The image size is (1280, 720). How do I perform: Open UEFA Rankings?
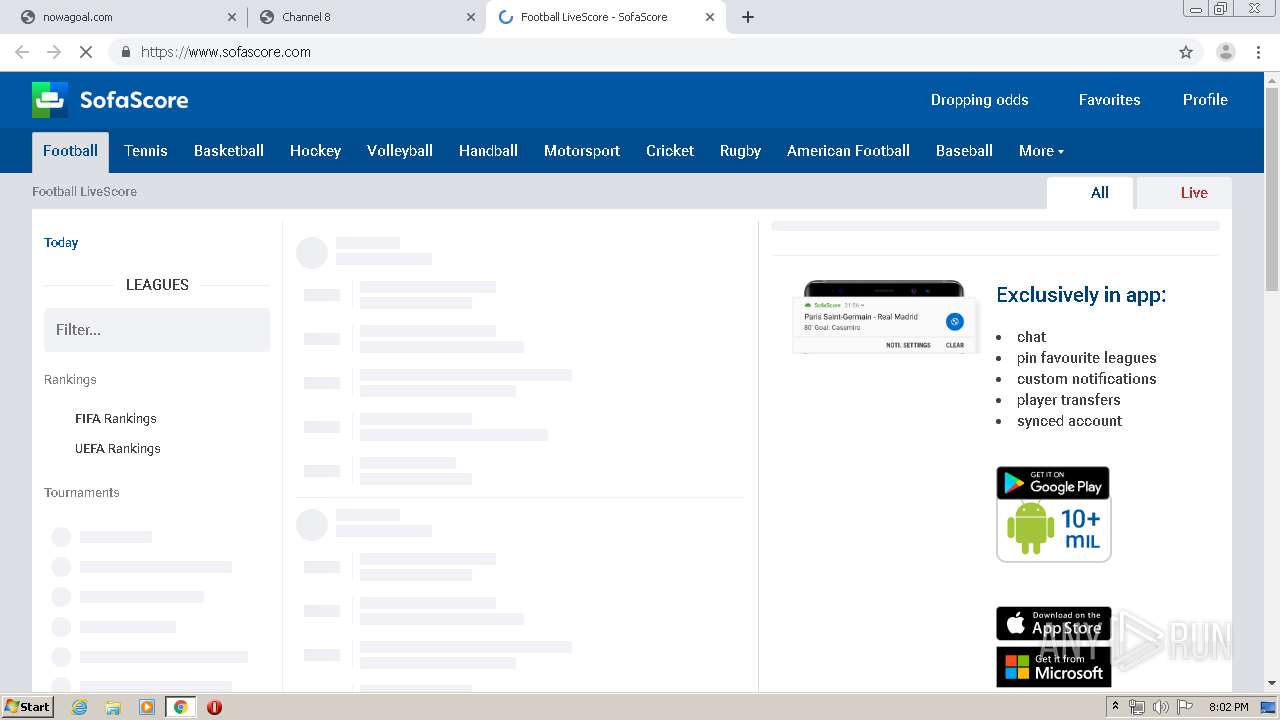click(118, 449)
